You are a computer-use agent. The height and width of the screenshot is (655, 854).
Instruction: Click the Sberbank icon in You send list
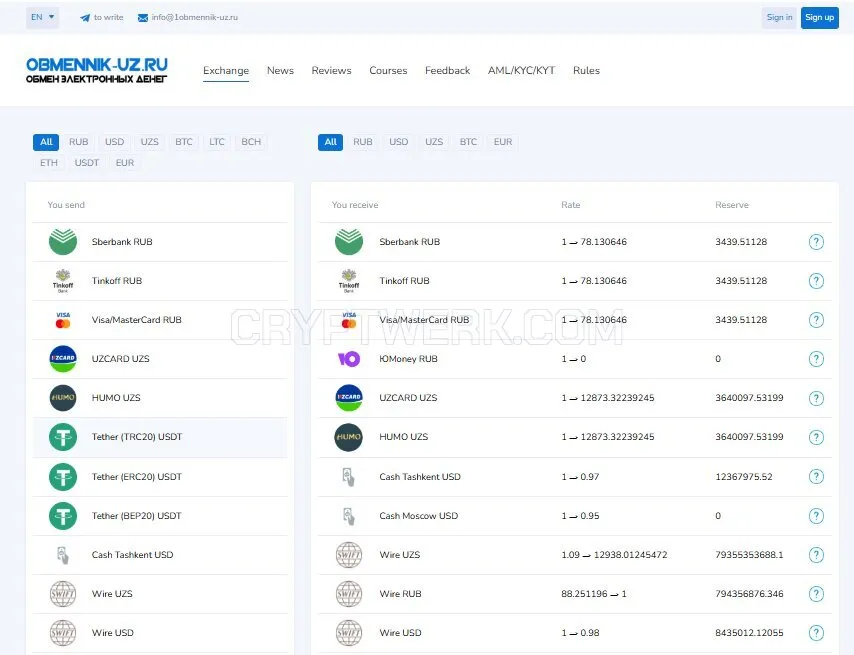pyautogui.click(x=63, y=242)
